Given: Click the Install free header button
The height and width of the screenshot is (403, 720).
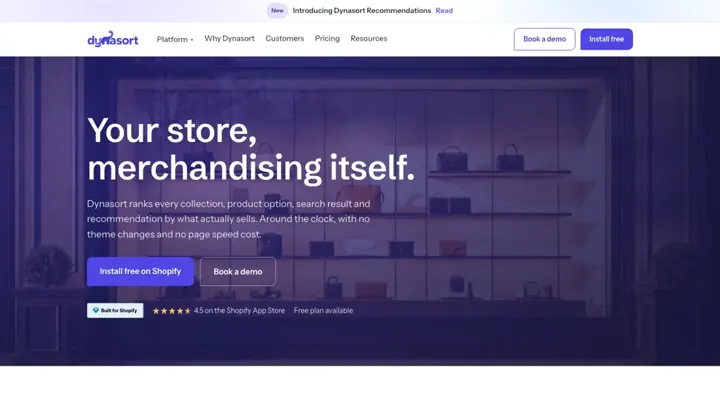Looking at the screenshot, I should [606, 39].
